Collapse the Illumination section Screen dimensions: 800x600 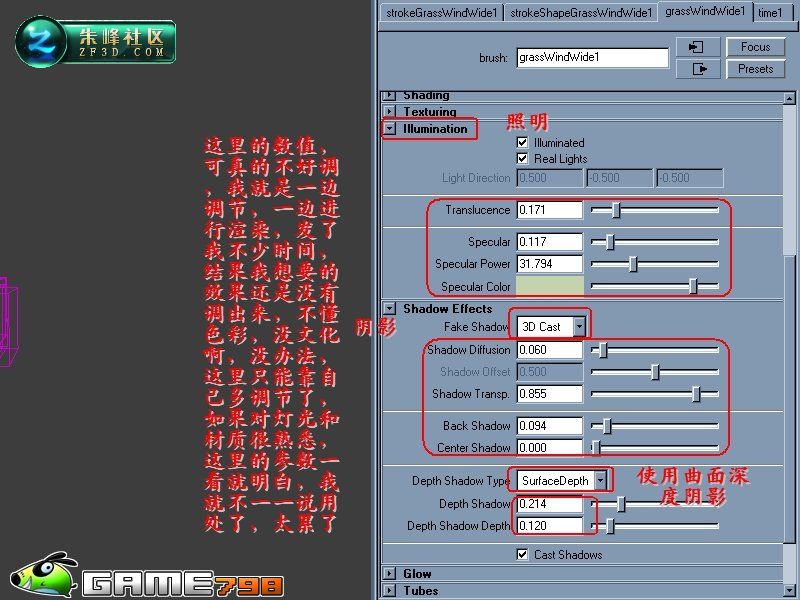click(x=390, y=129)
